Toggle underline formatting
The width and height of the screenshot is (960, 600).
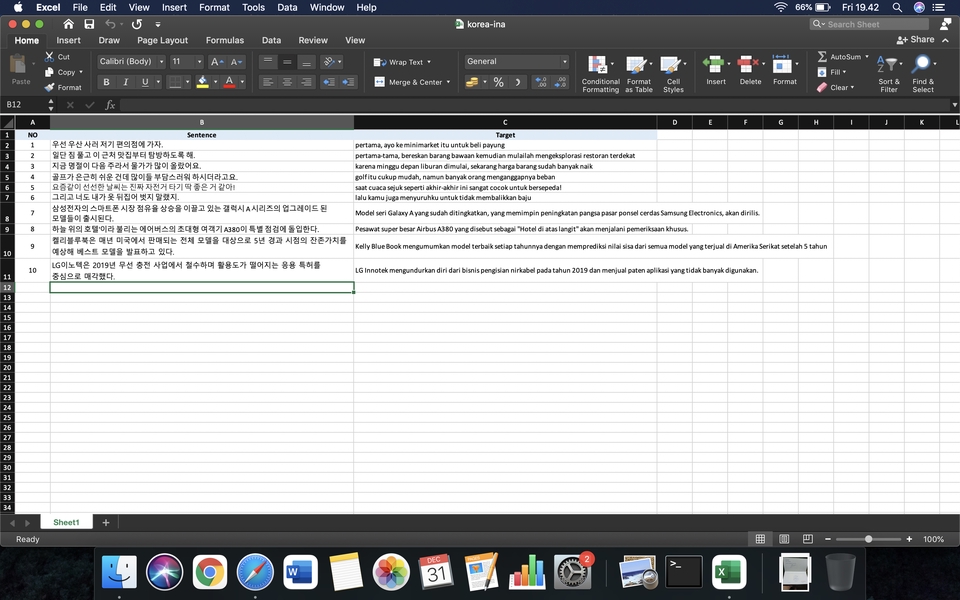pyautogui.click(x=145, y=82)
